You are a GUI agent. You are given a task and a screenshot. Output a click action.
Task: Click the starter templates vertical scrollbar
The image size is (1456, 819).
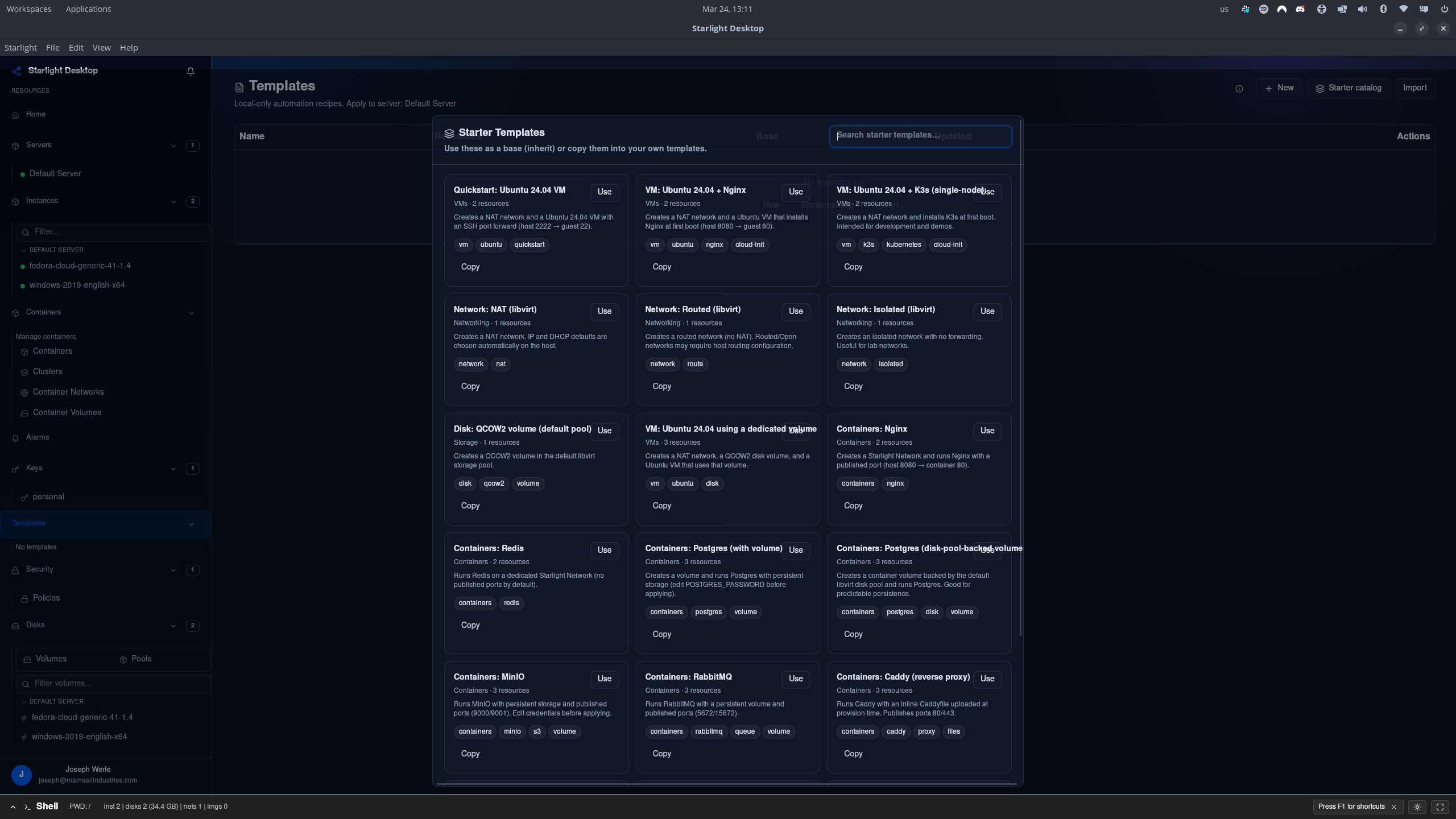(1021, 378)
